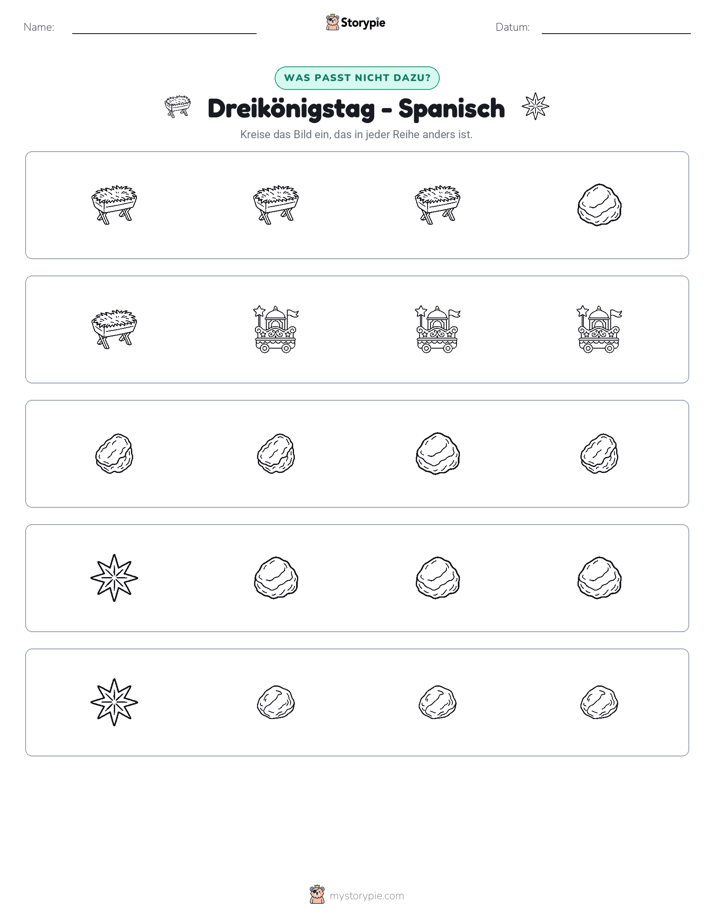Open the mystorypie.com footer link
Viewport: 714px width, 924px height.
pyautogui.click(x=366, y=896)
